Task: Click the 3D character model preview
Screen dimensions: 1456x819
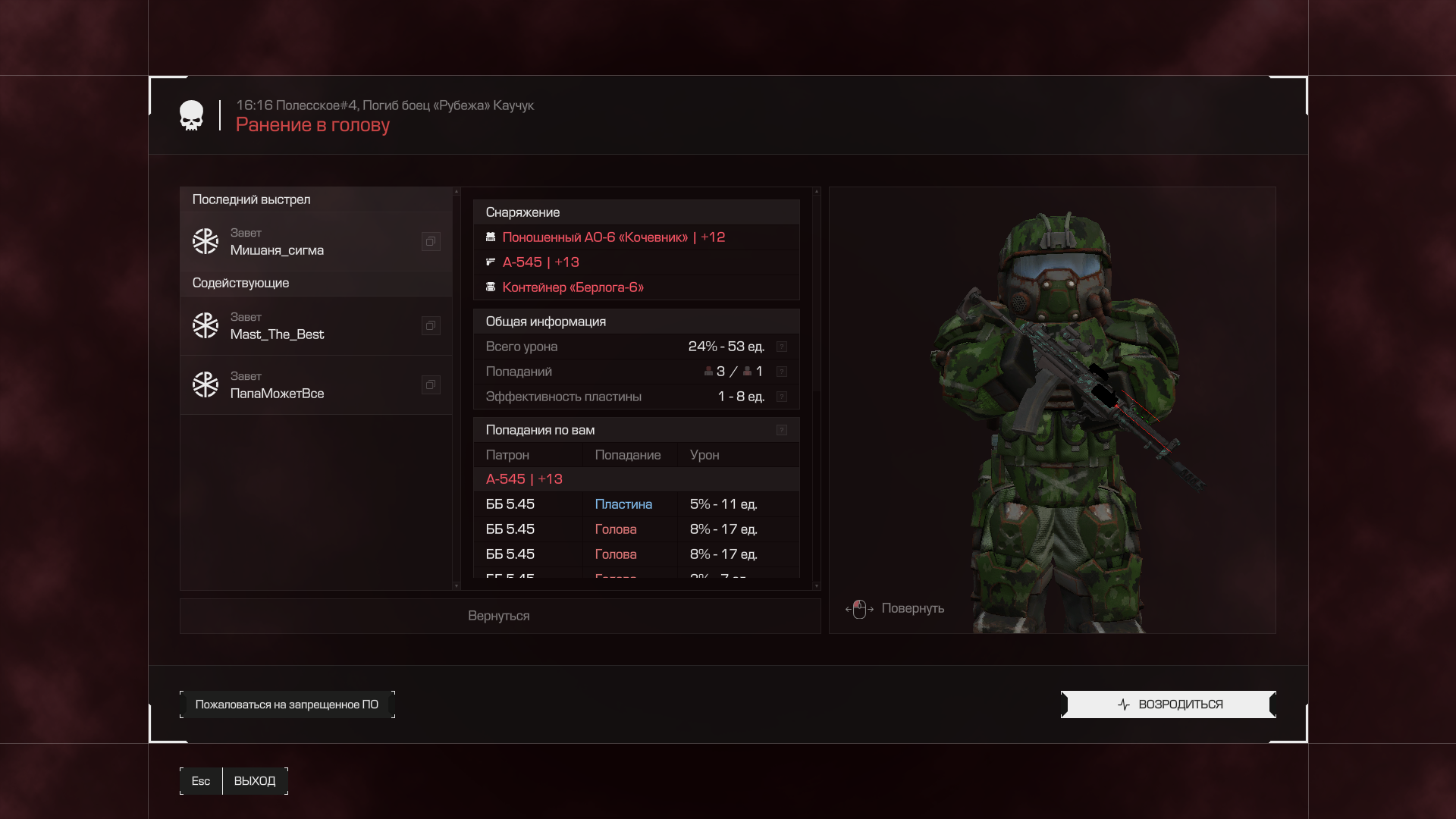Action: 1053,410
